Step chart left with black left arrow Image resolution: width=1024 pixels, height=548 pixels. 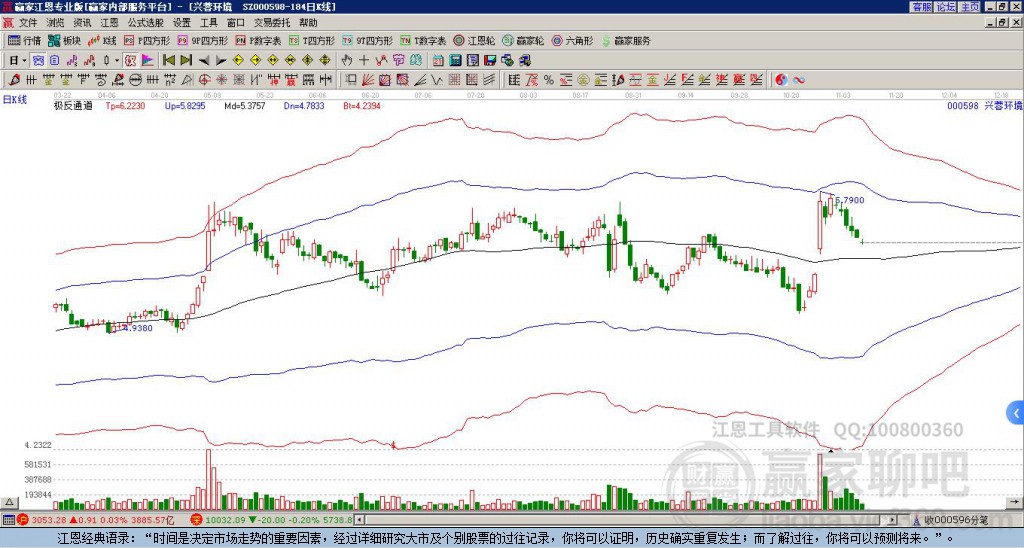[x=204, y=60]
